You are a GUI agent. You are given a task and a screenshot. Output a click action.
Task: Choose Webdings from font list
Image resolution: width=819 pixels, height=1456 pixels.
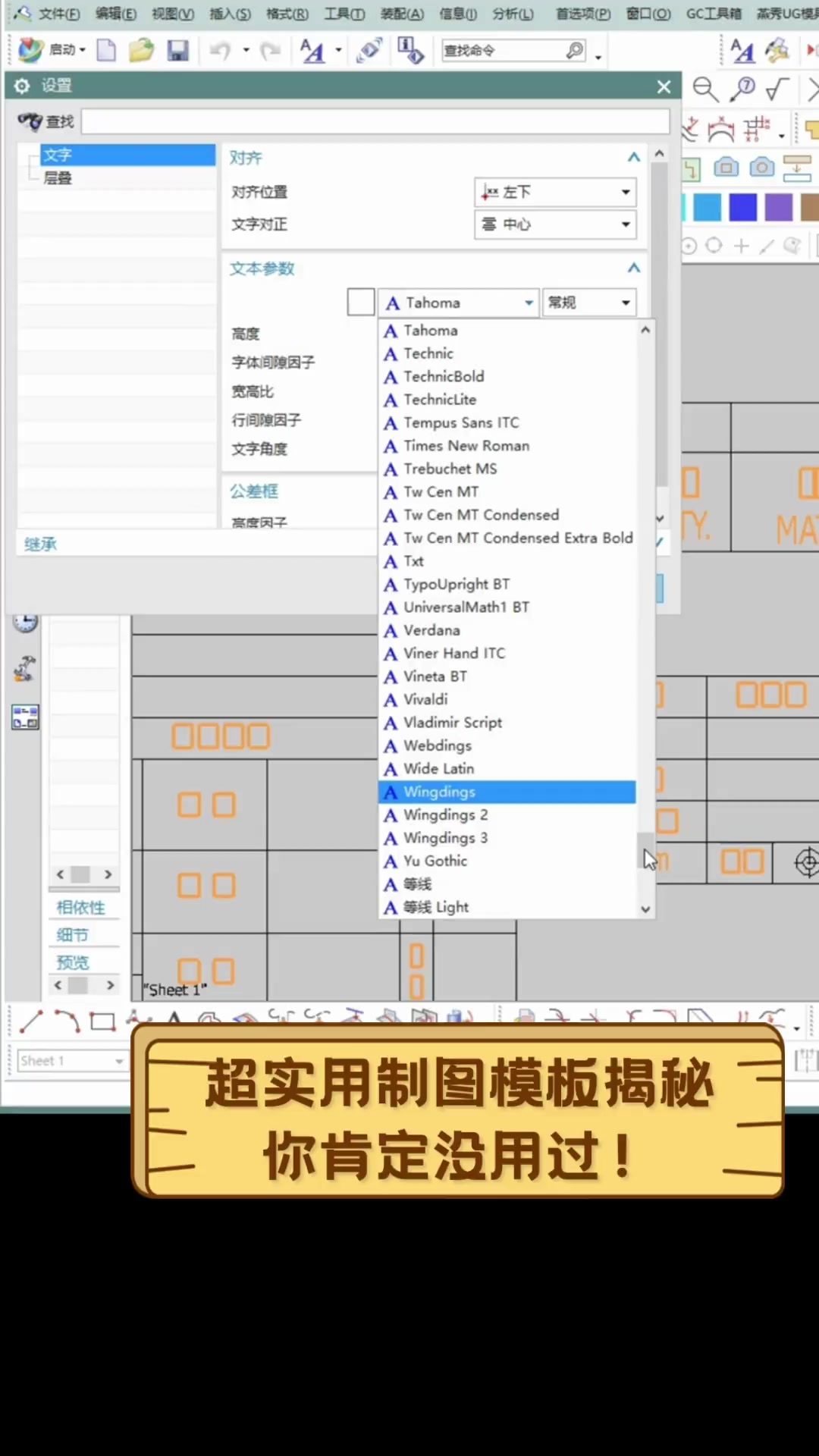point(507,745)
